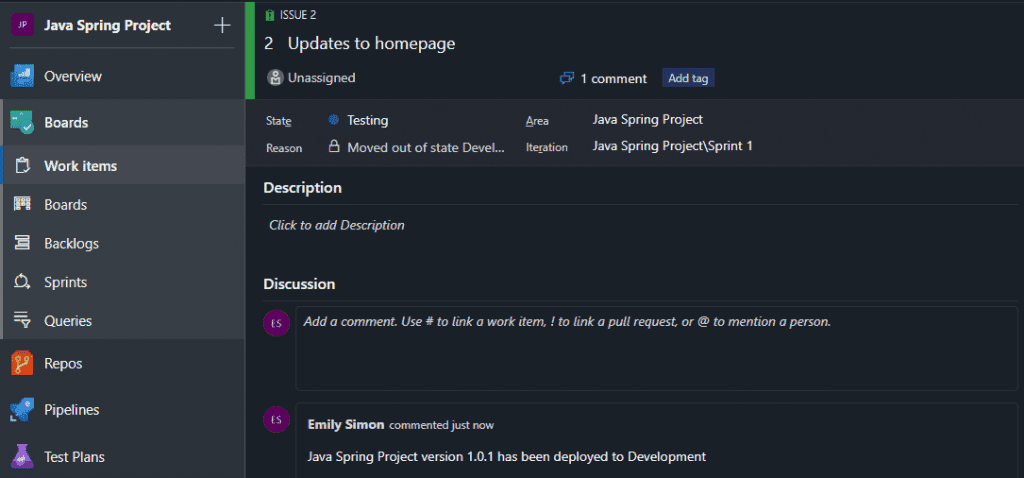Viewport: 1024px width, 478px height.
Task: Assign the issue via Unassigned field
Action: (320, 78)
